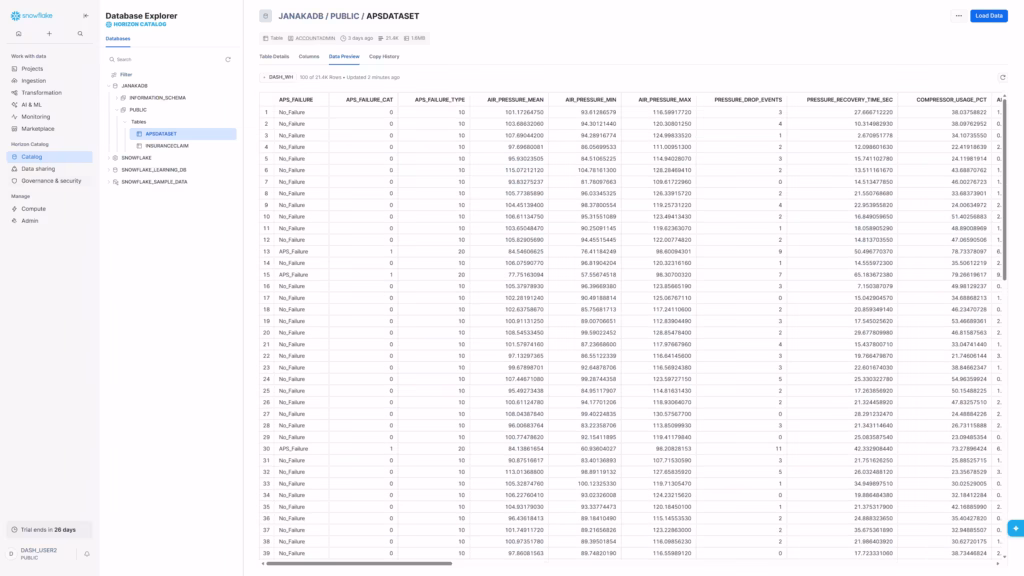Refresh the database list in explorer
Viewport: 1024px width, 576px height.
tap(228, 59)
